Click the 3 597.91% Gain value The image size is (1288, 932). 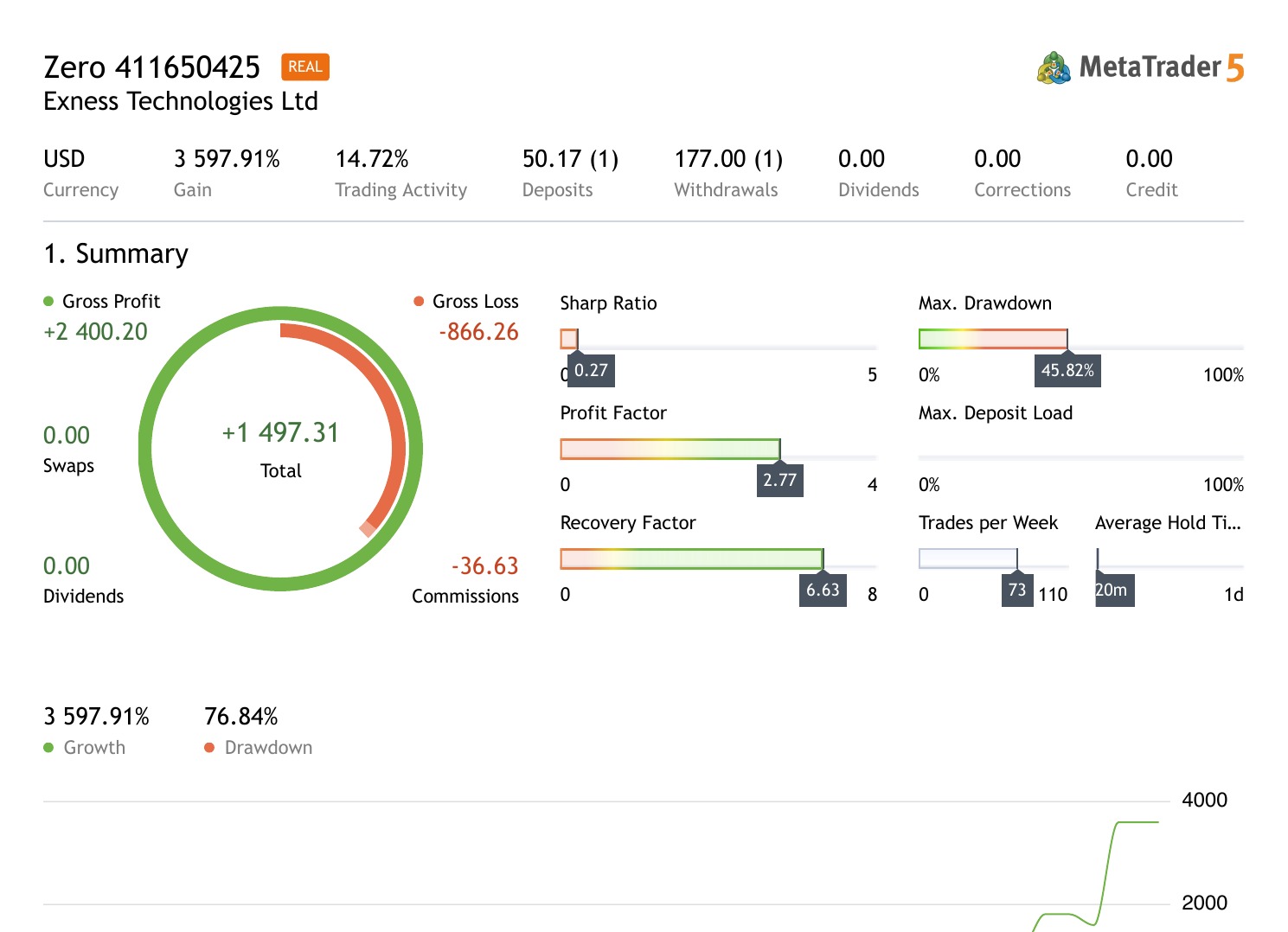227,159
